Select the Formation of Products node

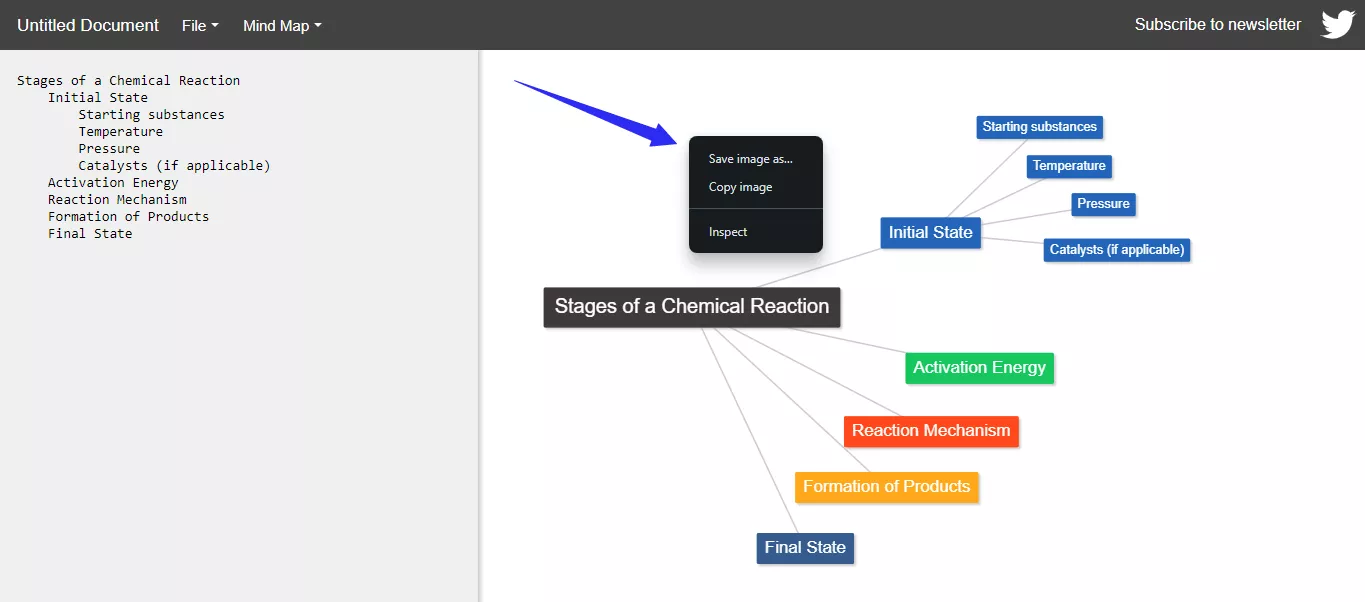pos(886,487)
